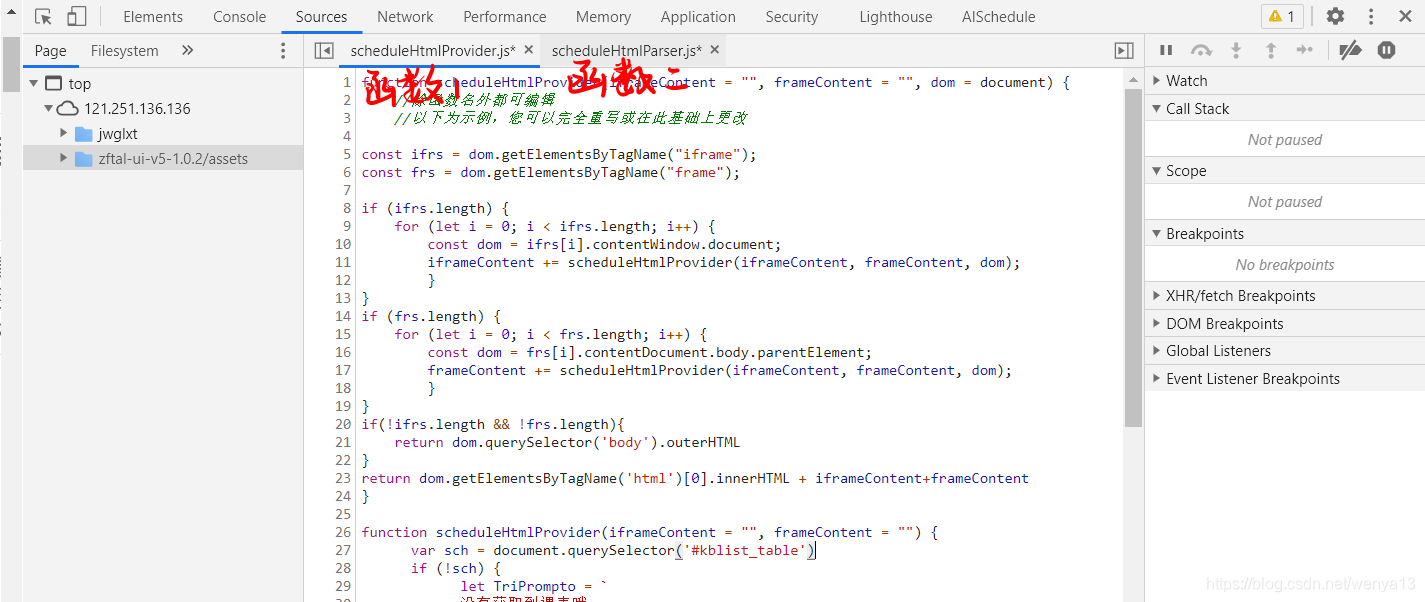Open DevTools settings gear

1335,16
